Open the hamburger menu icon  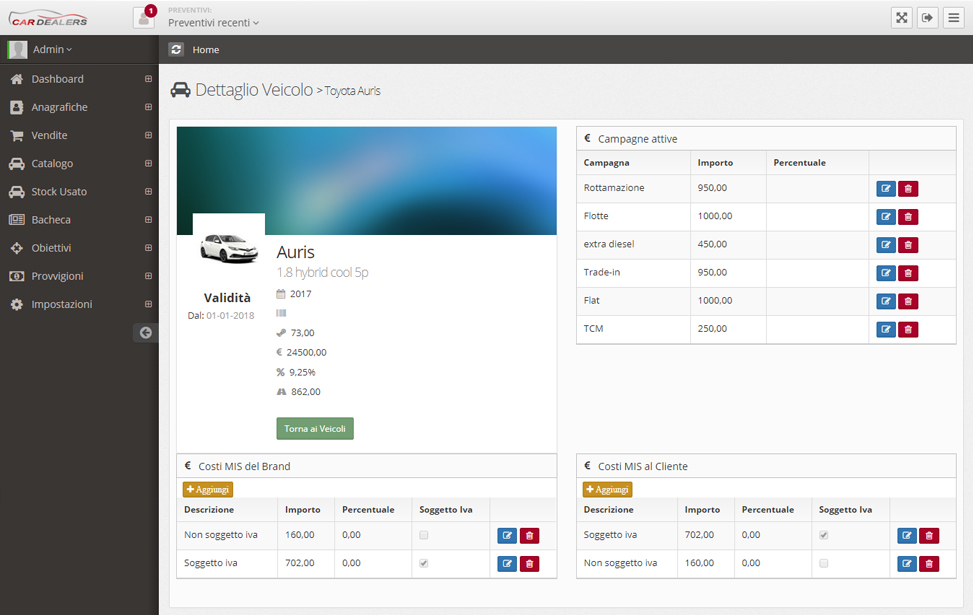click(954, 18)
